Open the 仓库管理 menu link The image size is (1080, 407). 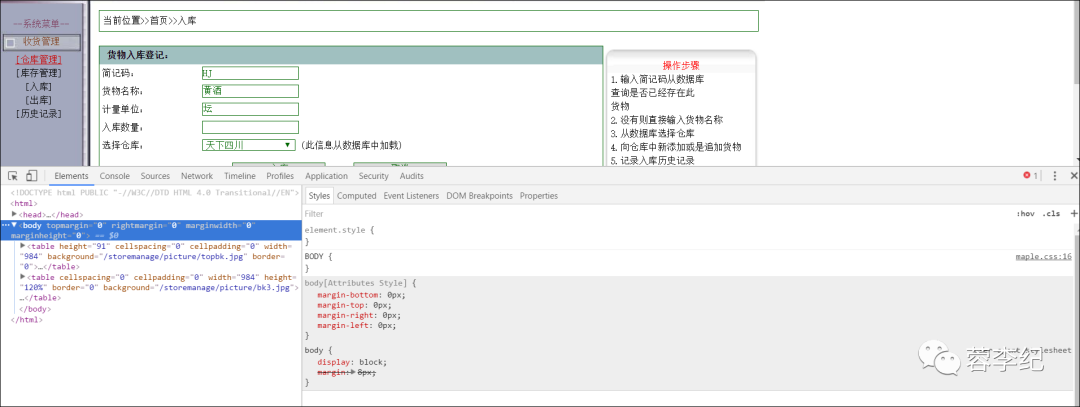[x=39, y=60]
